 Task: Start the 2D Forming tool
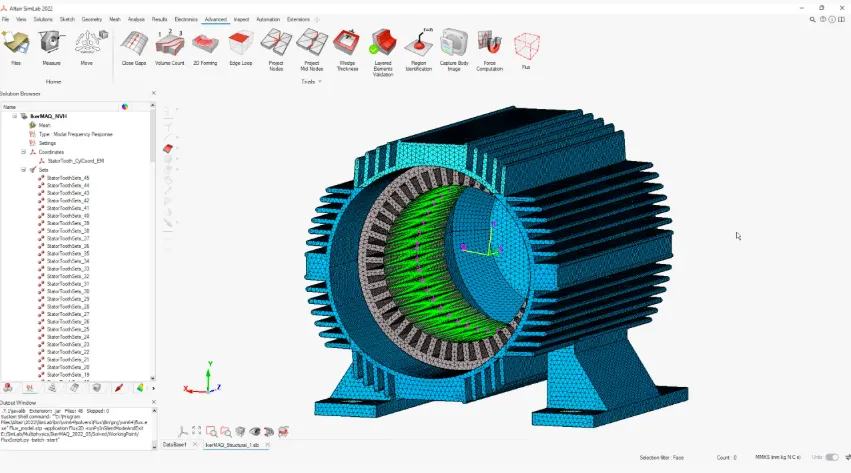(205, 48)
